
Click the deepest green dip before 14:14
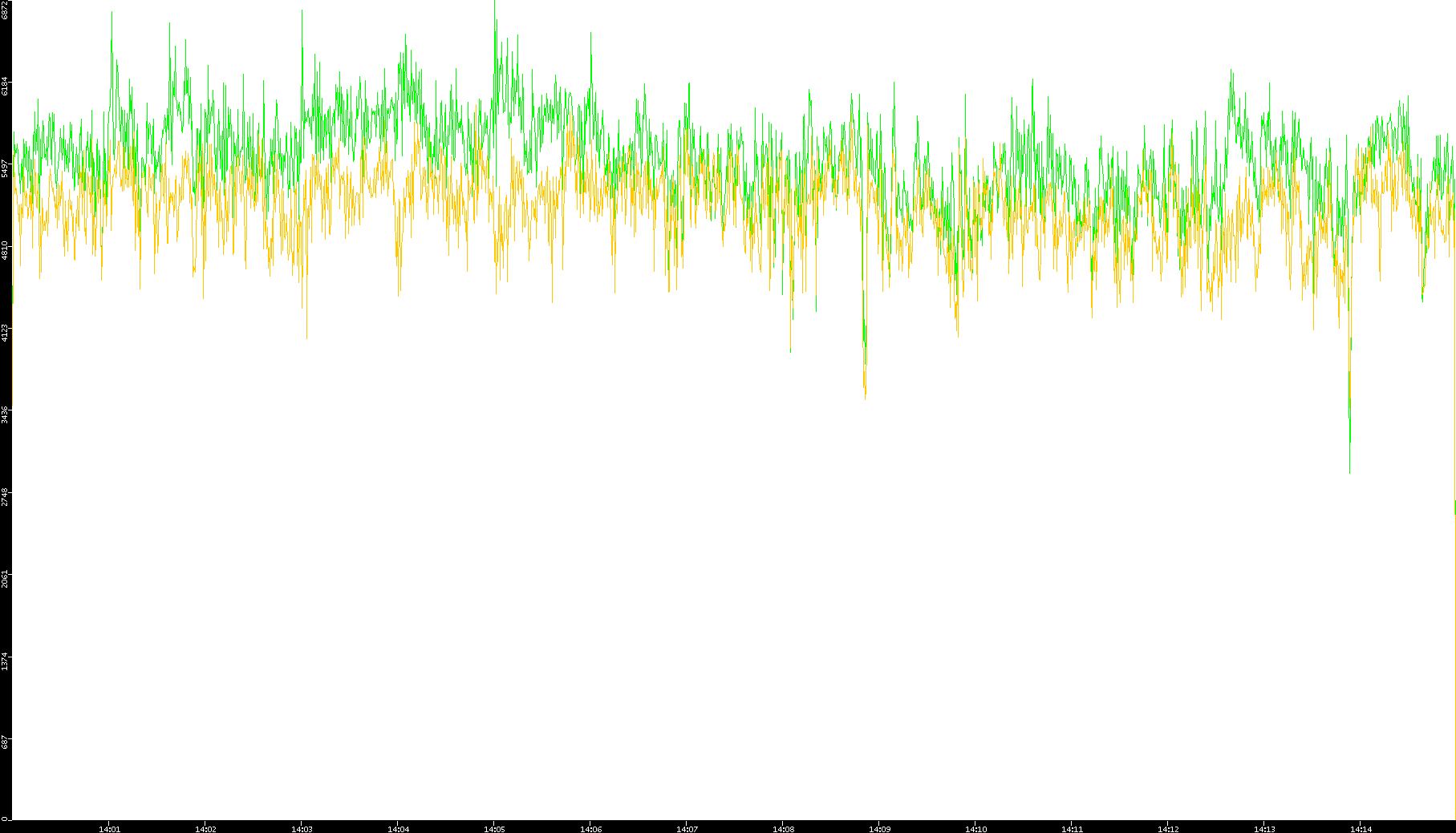[x=1349, y=471]
